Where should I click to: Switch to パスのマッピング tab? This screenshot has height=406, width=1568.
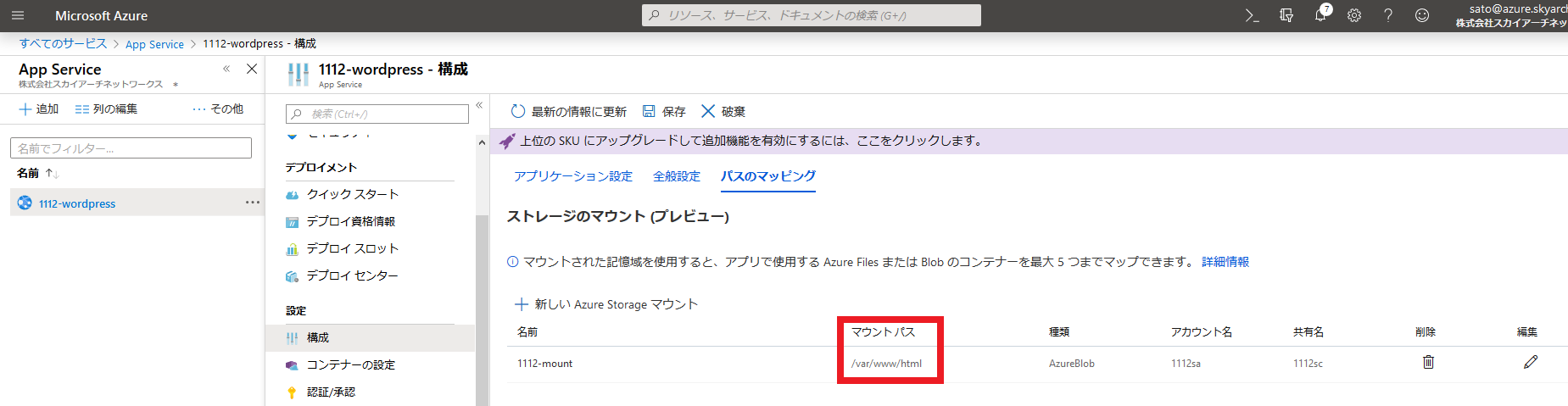(x=768, y=175)
